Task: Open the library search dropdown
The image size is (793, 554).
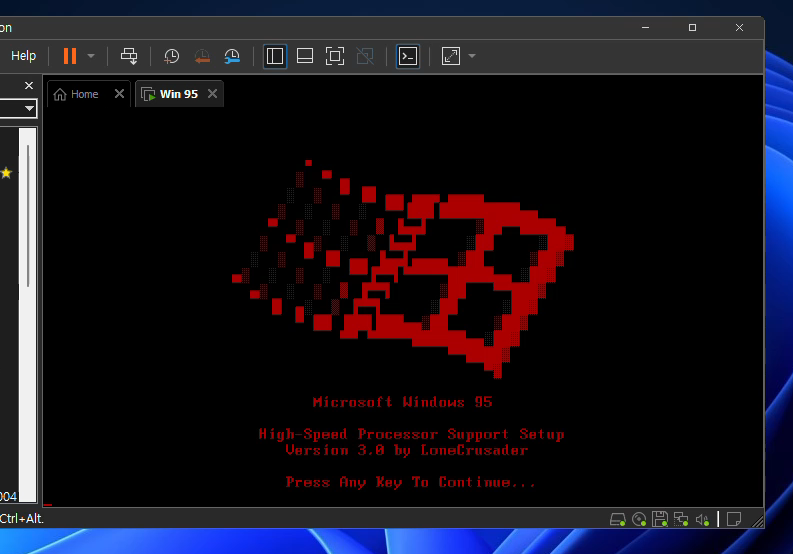Action: pos(29,108)
